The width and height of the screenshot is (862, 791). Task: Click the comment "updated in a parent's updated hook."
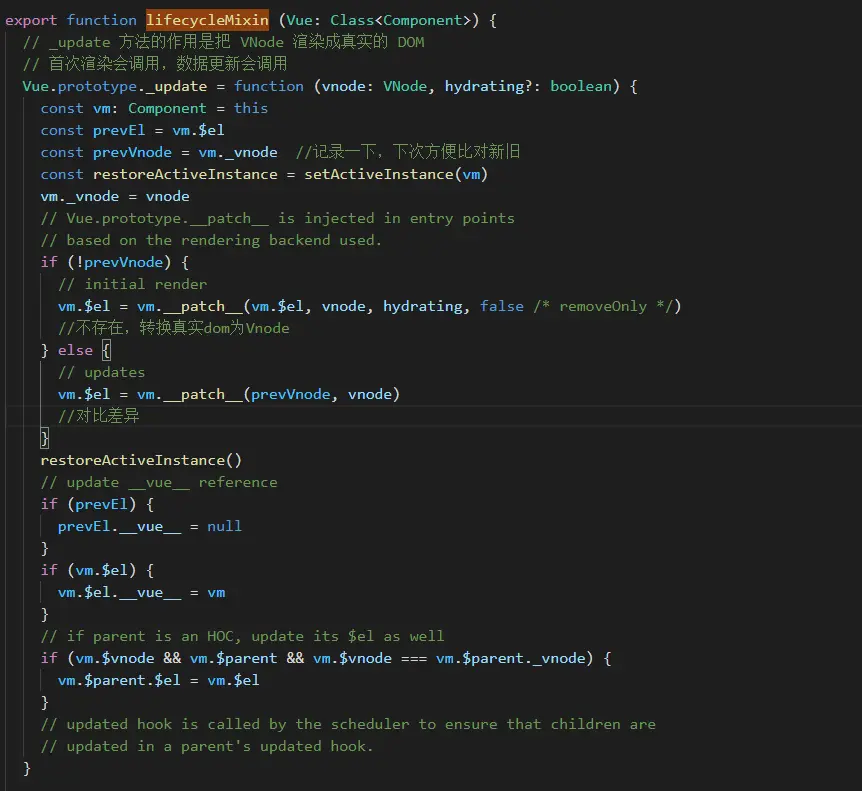point(207,746)
